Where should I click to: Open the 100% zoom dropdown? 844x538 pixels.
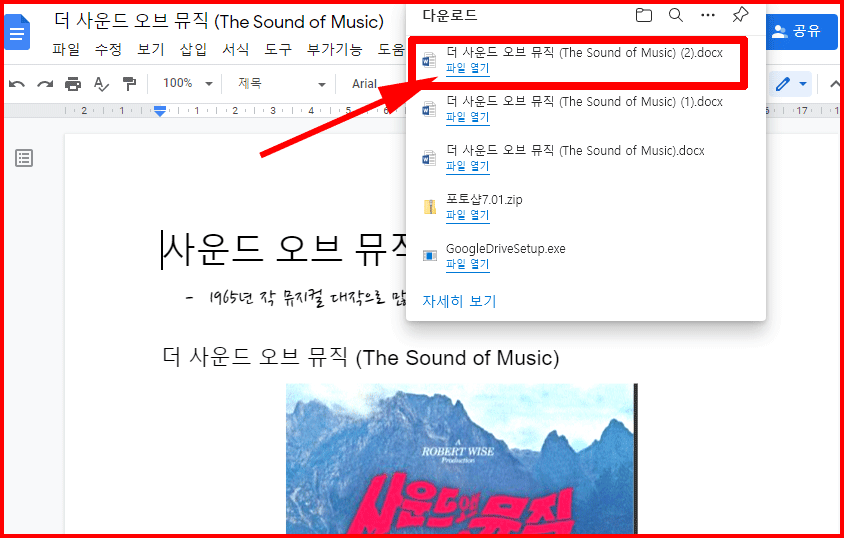[188, 83]
